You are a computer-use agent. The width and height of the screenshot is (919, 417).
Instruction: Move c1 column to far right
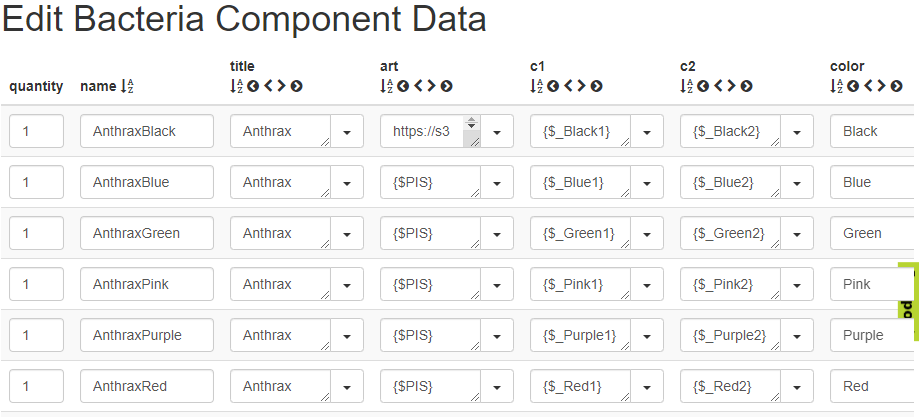click(596, 86)
